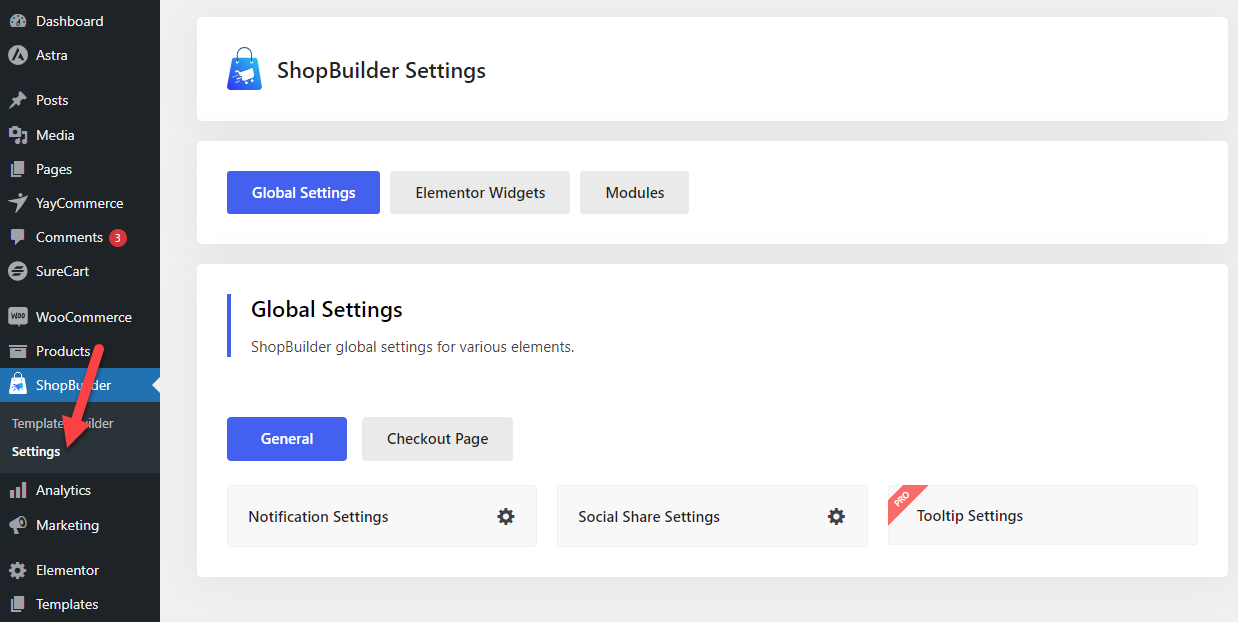This screenshot has width=1238, height=622.
Task: Click the Global Settings heading text
Action: coord(327,309)
